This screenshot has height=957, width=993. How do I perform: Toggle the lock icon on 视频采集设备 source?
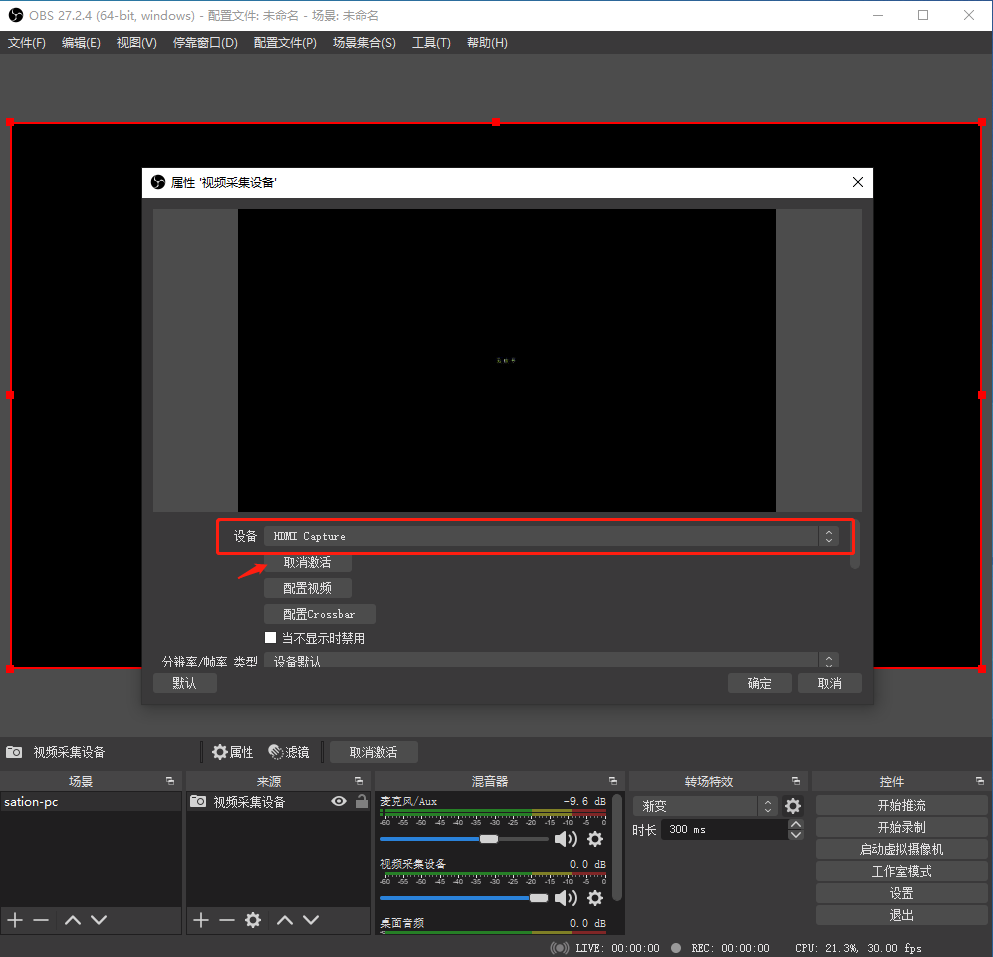361,802
